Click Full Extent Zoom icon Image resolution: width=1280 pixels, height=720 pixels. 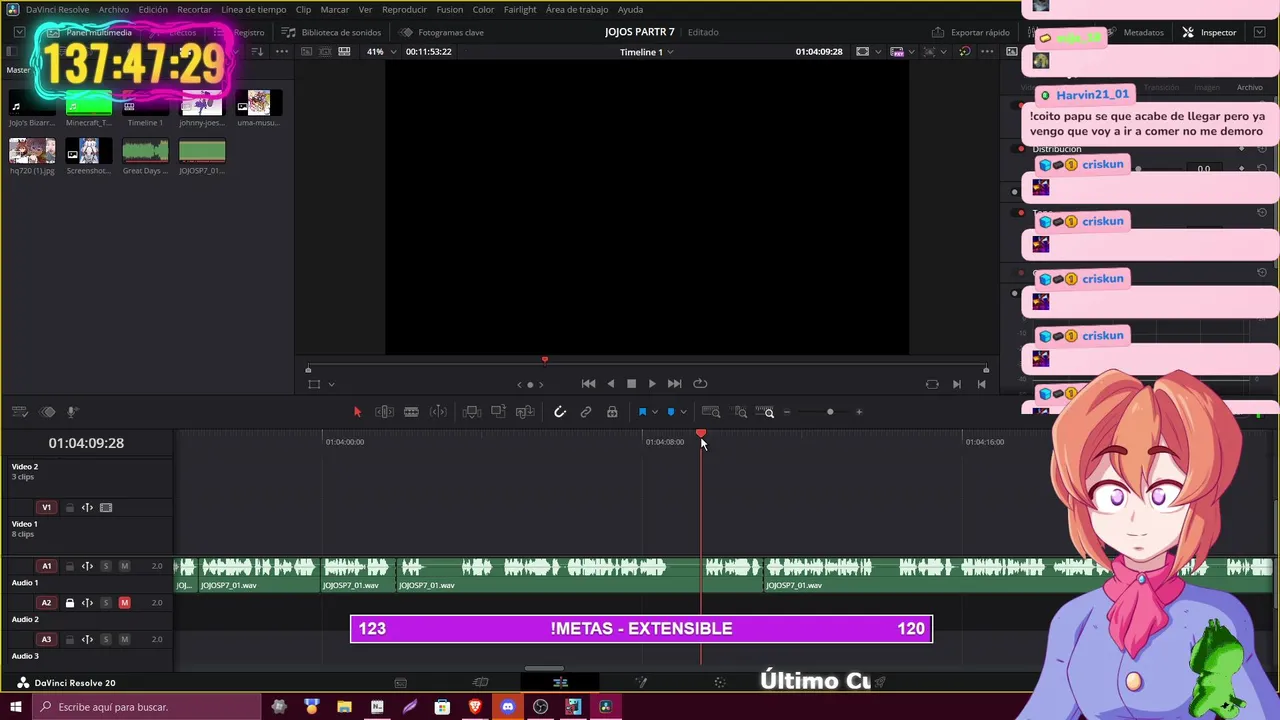(x=711, y=412)
